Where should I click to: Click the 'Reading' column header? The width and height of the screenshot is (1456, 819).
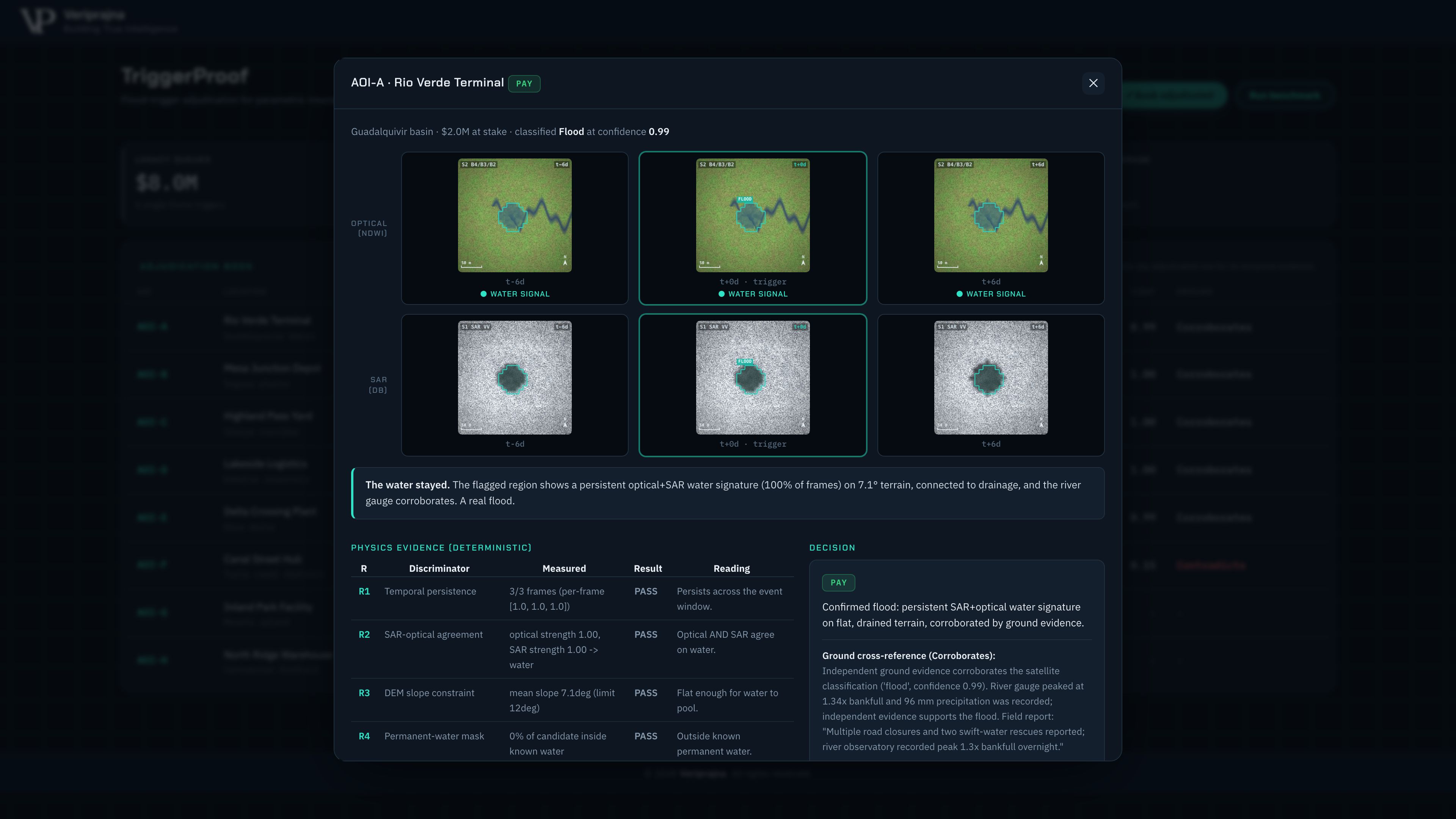click(x=731, y=569)
